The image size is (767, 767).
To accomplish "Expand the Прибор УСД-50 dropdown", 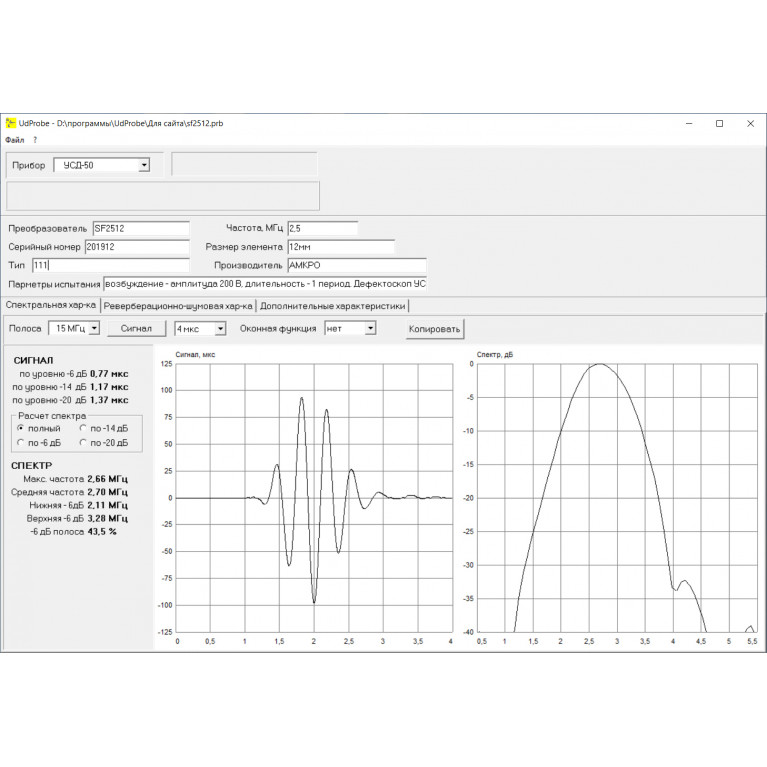I will point(144,165).
